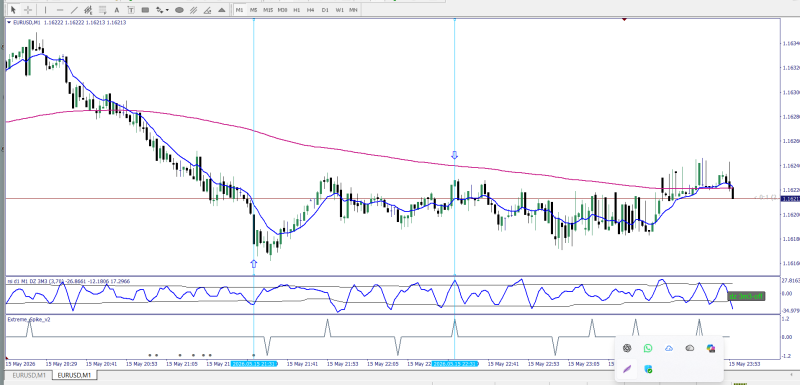Image resolution: width=800 pixels, height=385 pixels.
Task: Switch chart to H4 timeframe
Action: 310,10
